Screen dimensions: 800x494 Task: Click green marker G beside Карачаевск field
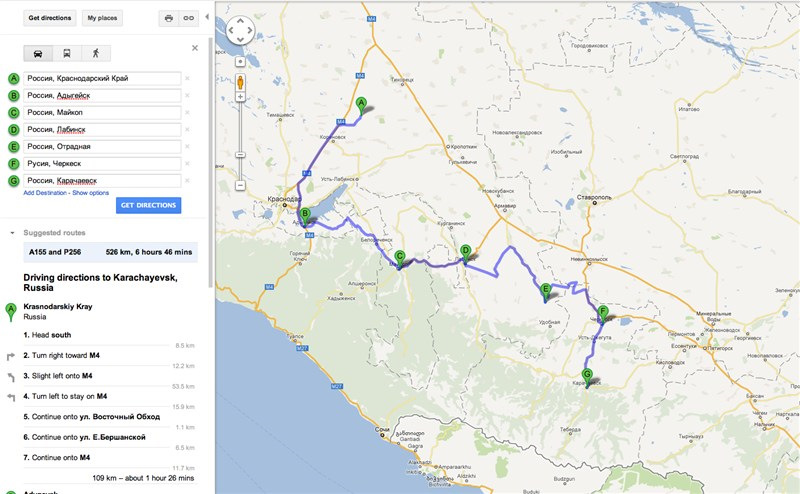pyautogui.click(x=14, y=181)
